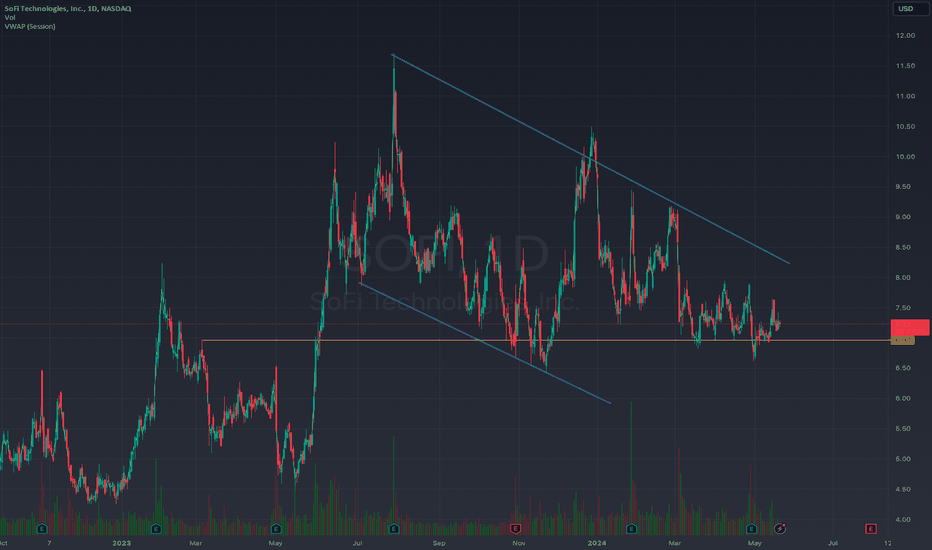The width and height of the screenshot is (932, 550).
Task: Click the Sep label on time axis
Action: pos(439,543)
